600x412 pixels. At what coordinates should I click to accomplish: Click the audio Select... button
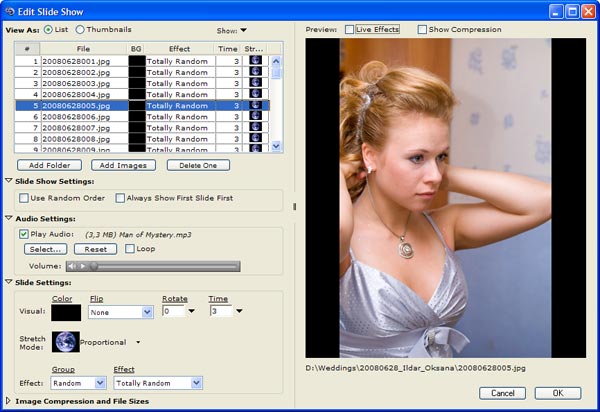46,249
